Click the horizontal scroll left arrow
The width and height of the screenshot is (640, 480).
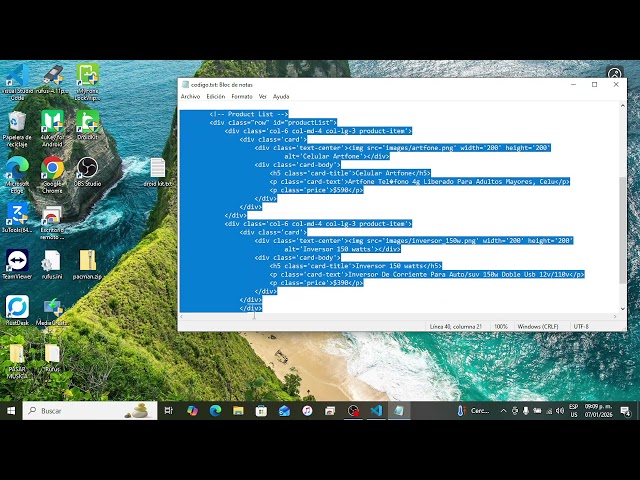click(x=182, y=316)
